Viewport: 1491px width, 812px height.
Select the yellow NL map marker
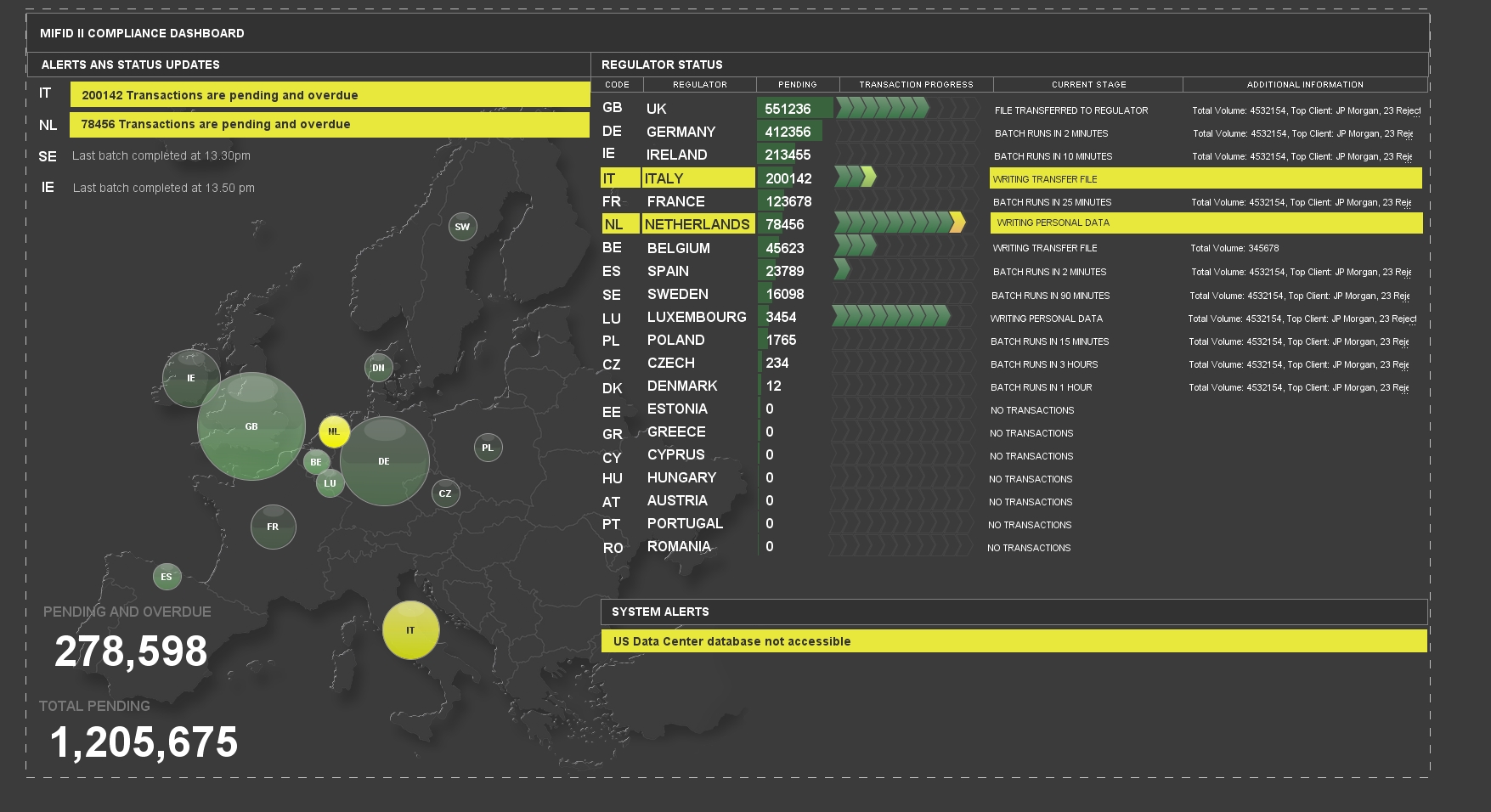tap(334, 431)
